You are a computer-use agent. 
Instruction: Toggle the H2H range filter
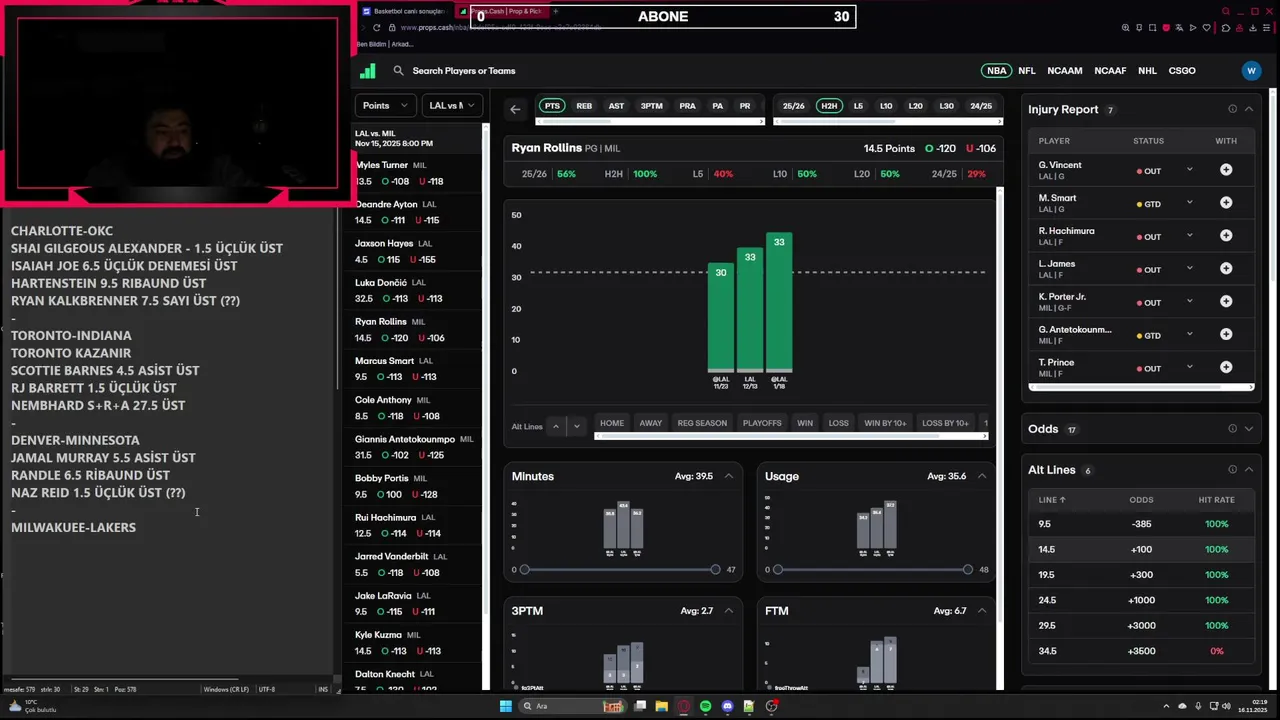[828, 106]
